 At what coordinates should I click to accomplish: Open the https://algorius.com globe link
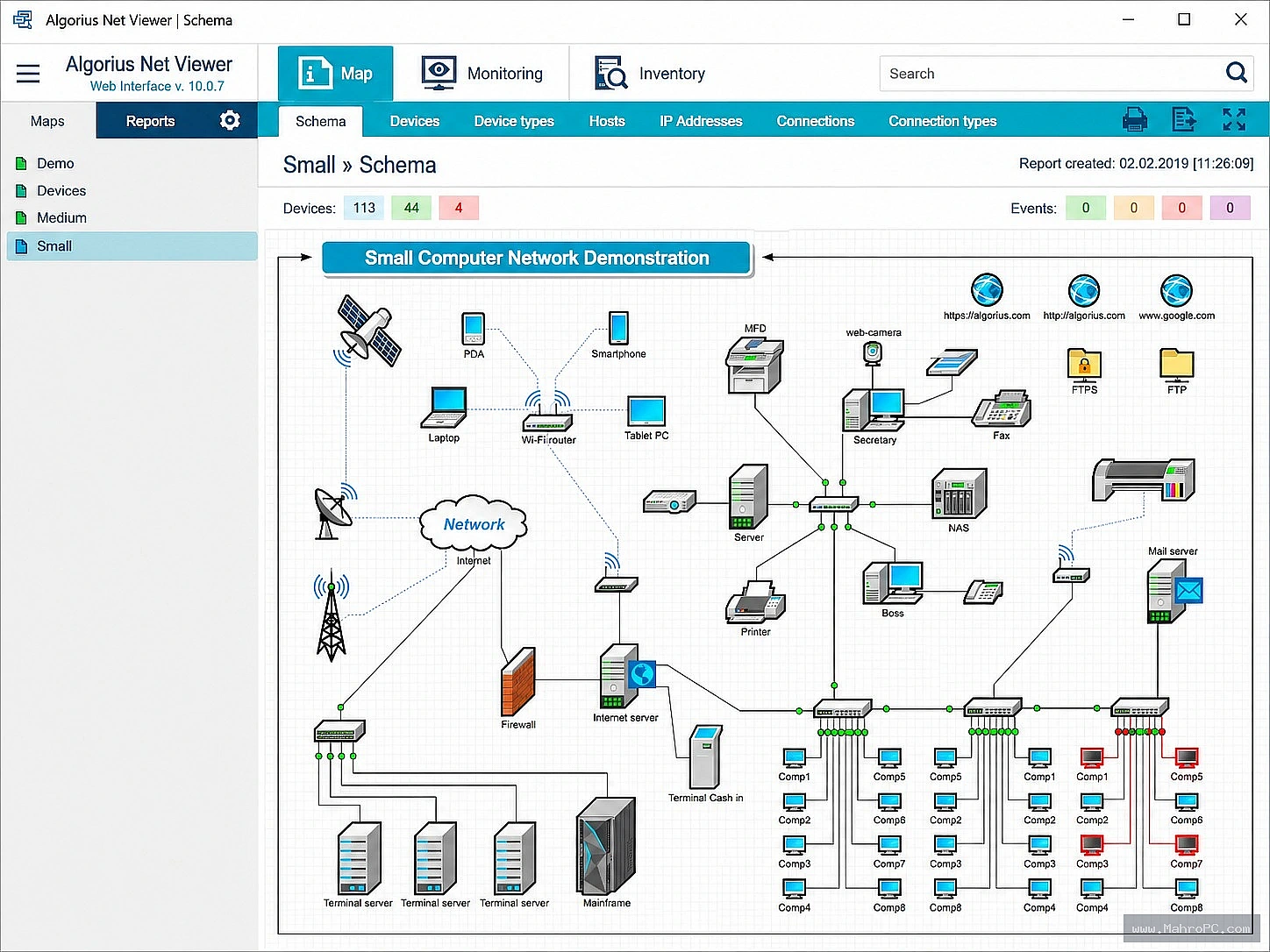click(x=987, y=290)
